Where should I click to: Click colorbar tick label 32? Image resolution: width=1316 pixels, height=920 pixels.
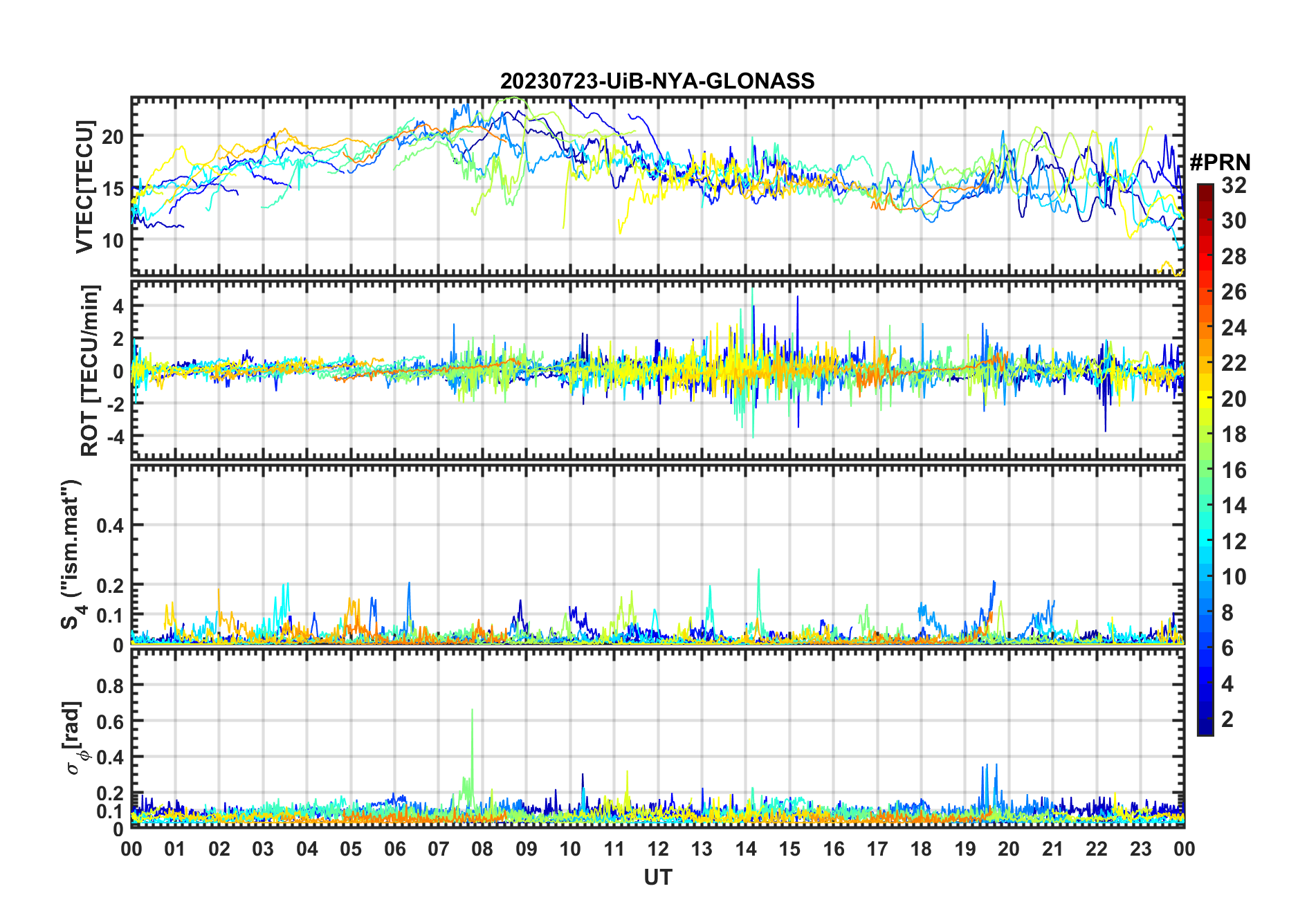tap(1234, 185)
